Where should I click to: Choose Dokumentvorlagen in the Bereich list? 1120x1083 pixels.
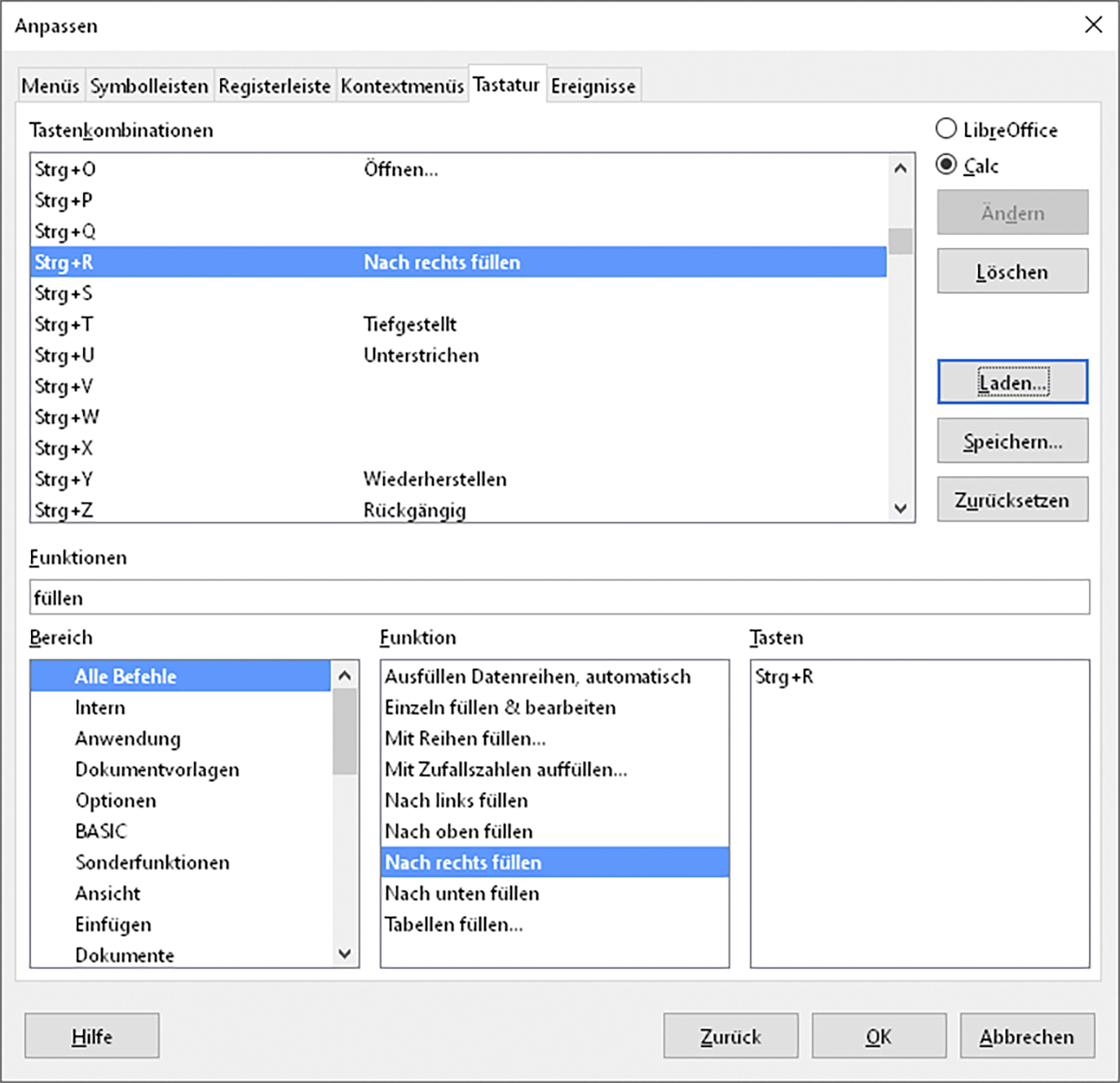(x=181, y=769)
